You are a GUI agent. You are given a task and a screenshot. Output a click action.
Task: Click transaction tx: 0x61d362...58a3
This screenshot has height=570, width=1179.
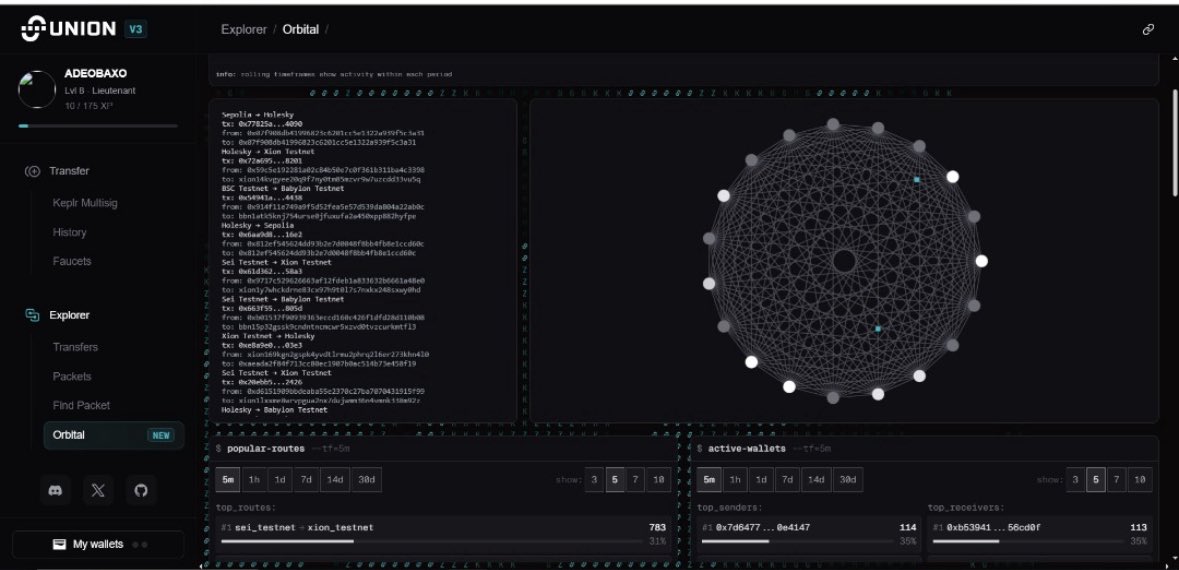262,271
